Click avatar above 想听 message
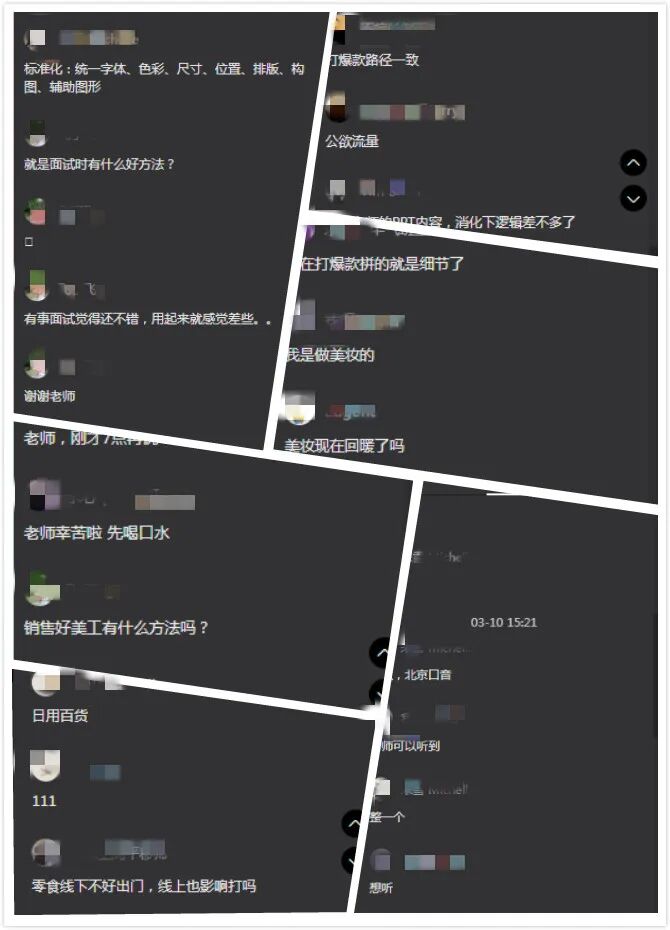Image resolution: width=670 pixels, height=930 pixels. coord(381,859)
